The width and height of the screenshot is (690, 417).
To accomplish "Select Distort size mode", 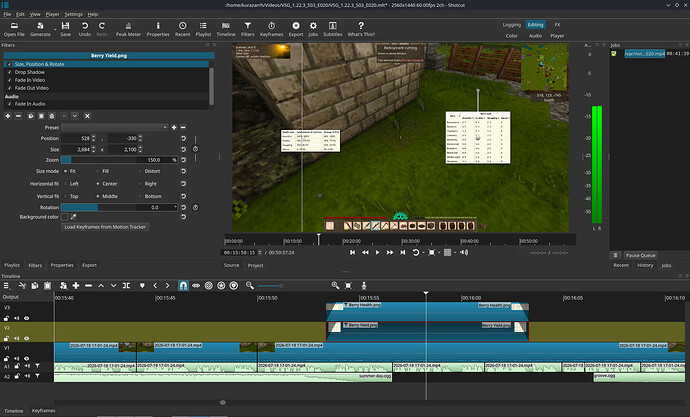I will (x=140, y=171).
